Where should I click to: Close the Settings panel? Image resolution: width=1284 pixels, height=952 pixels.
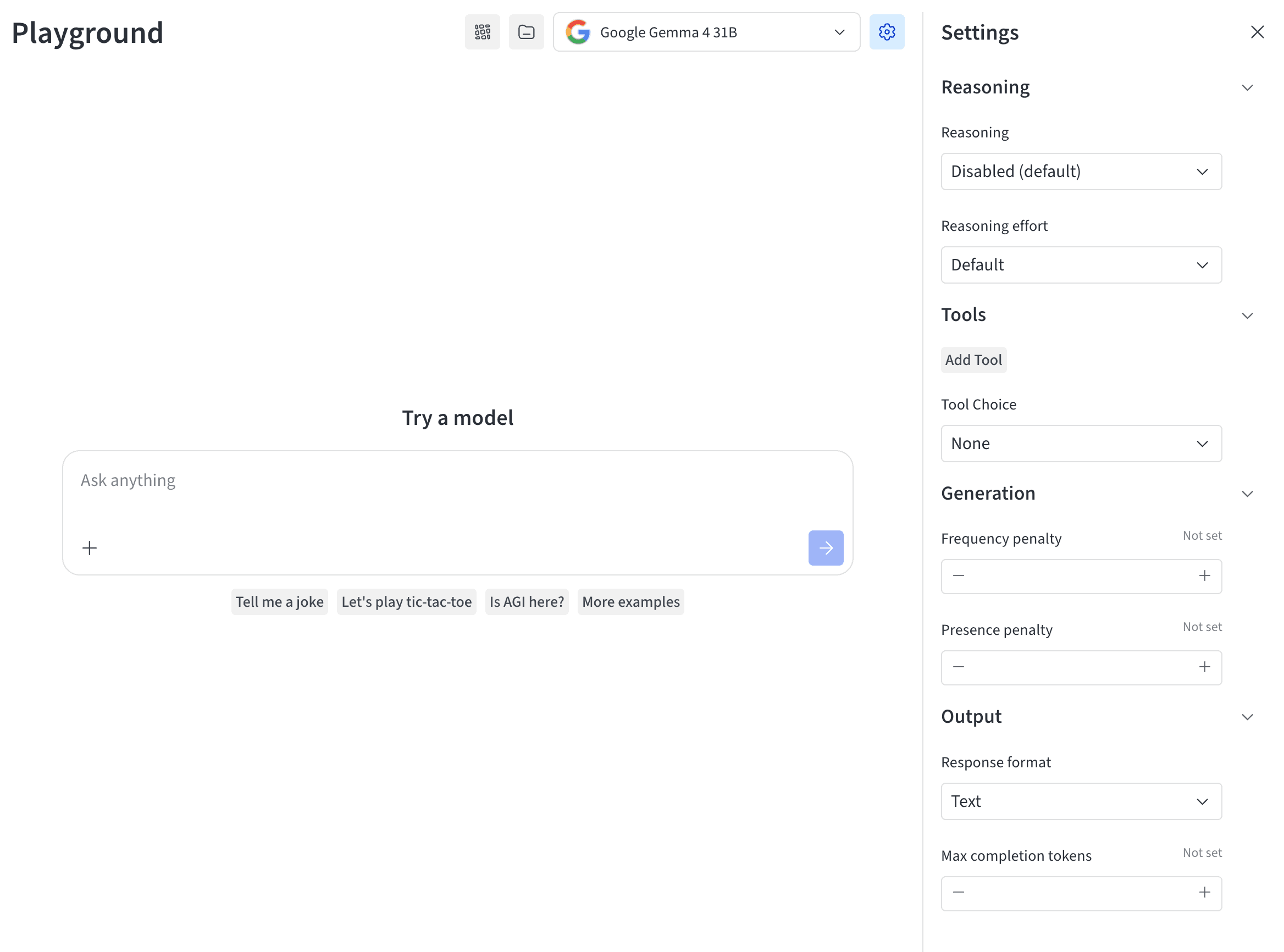pyautogui.click(x=1257, y=32)
